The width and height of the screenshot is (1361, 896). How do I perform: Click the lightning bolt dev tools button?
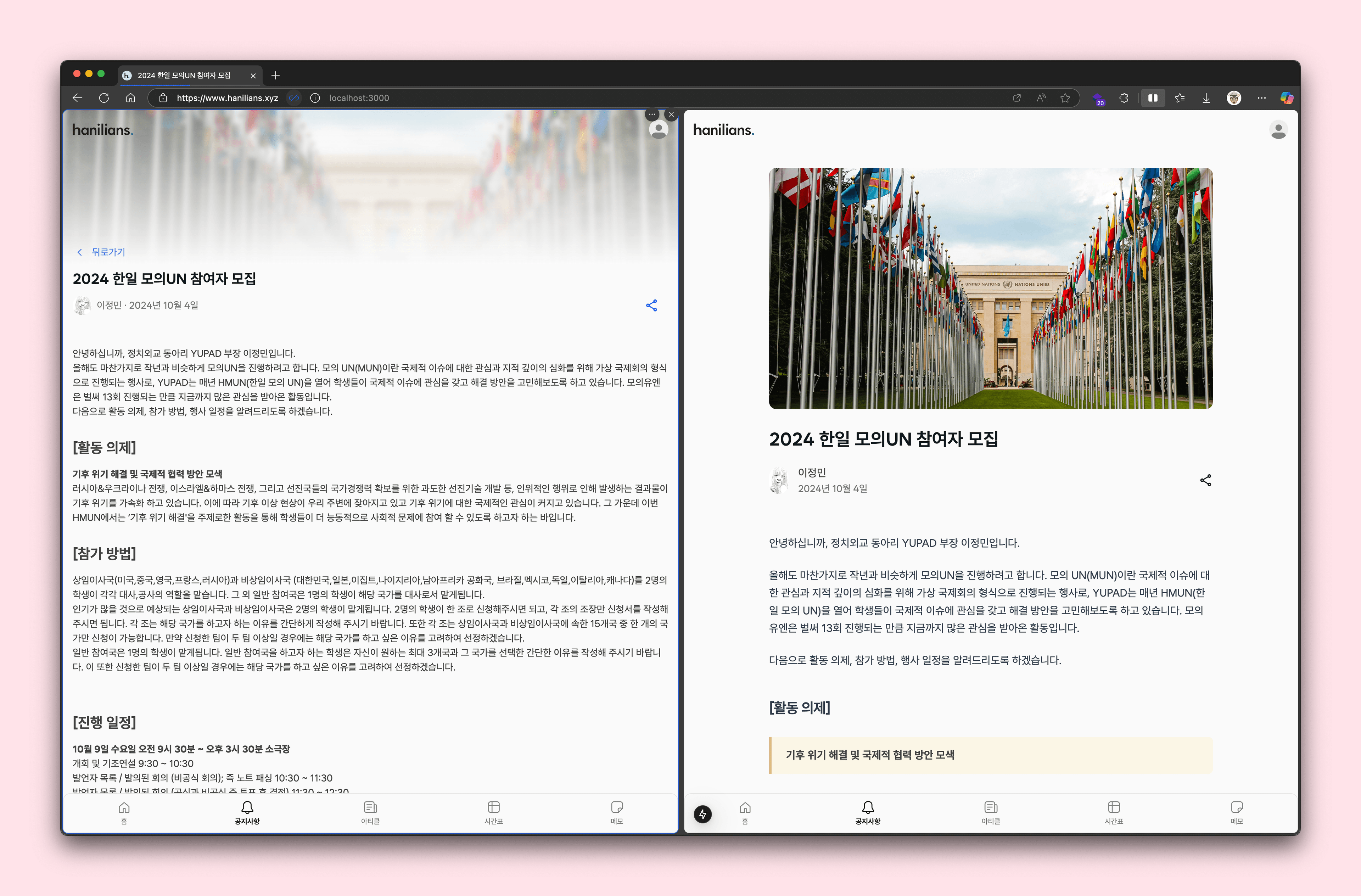[x=703, y=814]
